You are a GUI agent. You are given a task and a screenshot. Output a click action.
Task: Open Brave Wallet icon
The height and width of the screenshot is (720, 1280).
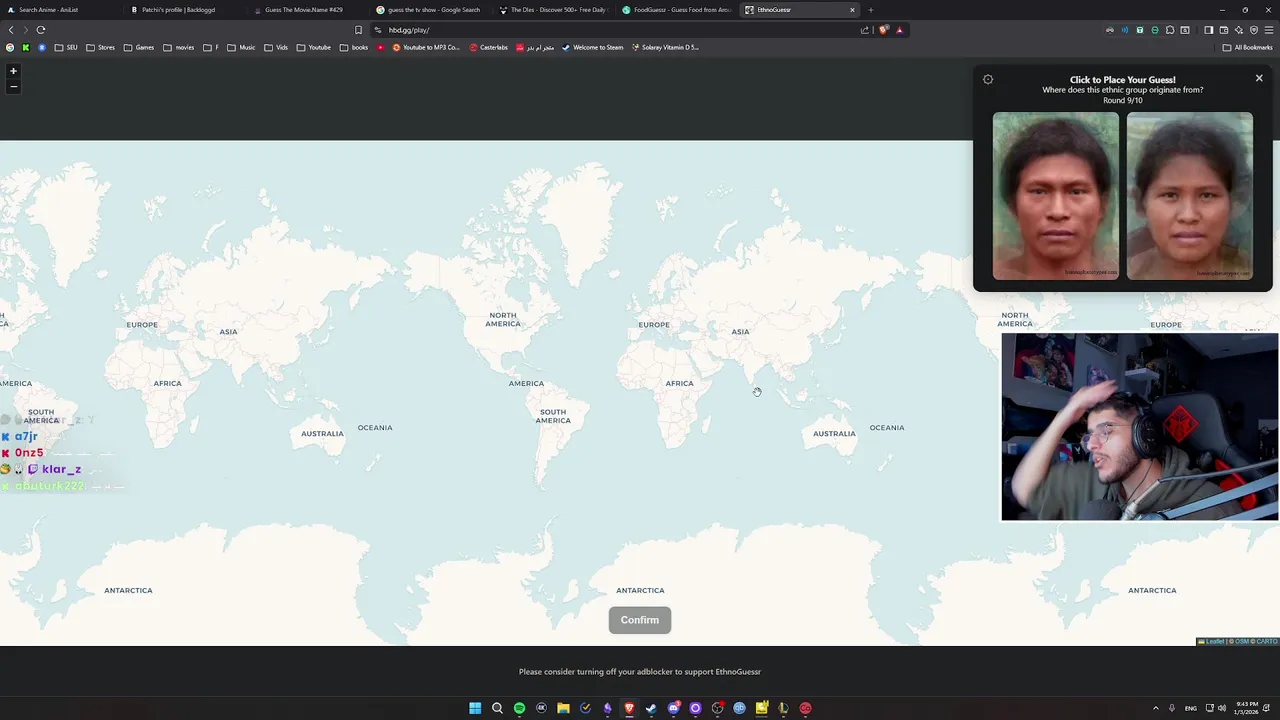point(1224,30)
